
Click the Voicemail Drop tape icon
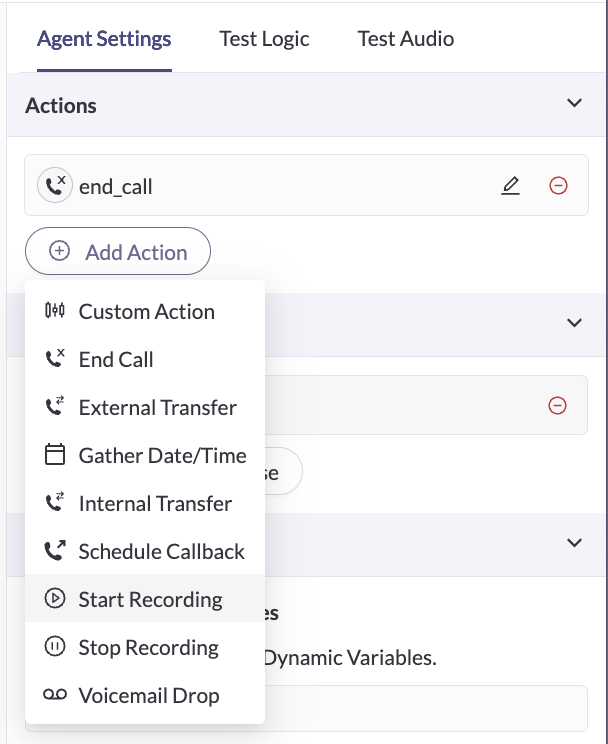tap(55, 695)
